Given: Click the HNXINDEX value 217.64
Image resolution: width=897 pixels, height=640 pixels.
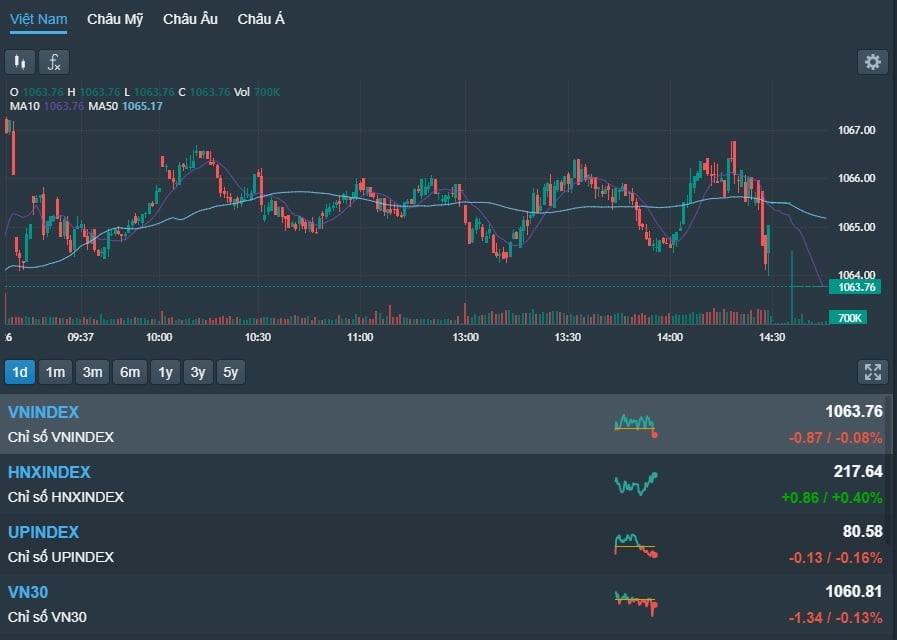Looking at the screenshot, I should click(858, 471).
